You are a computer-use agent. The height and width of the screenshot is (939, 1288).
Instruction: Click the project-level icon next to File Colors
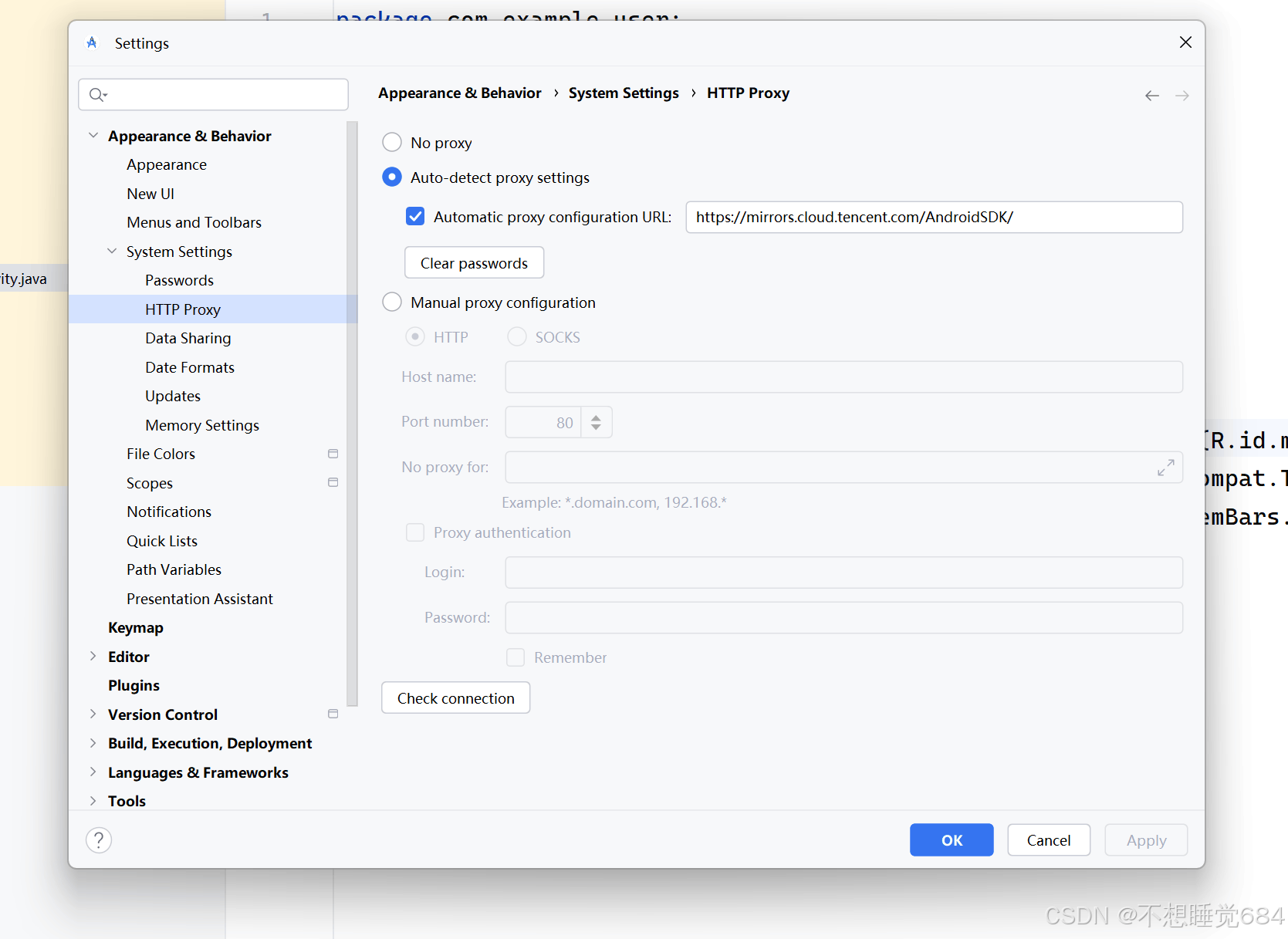(333, 454)
